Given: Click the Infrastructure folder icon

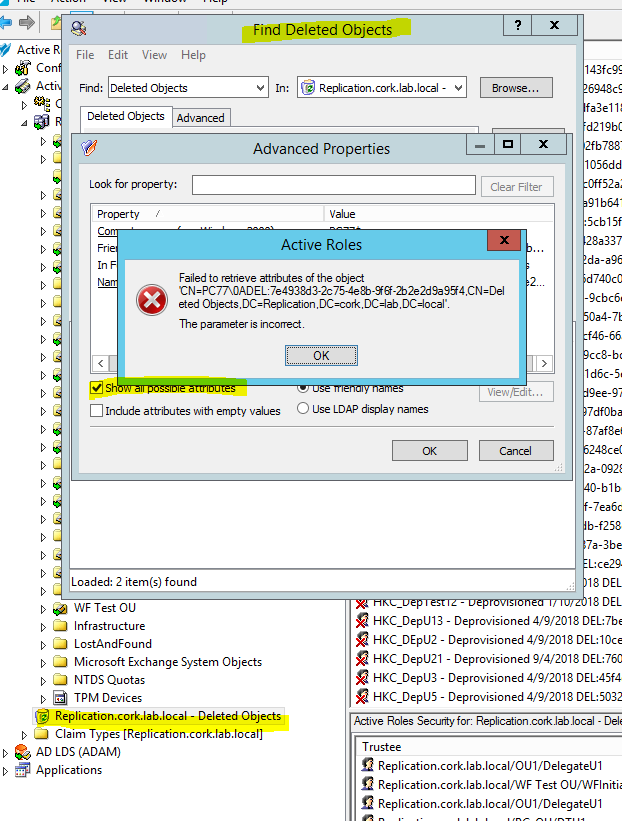Looking at the screenshot, I should [60, 626].
